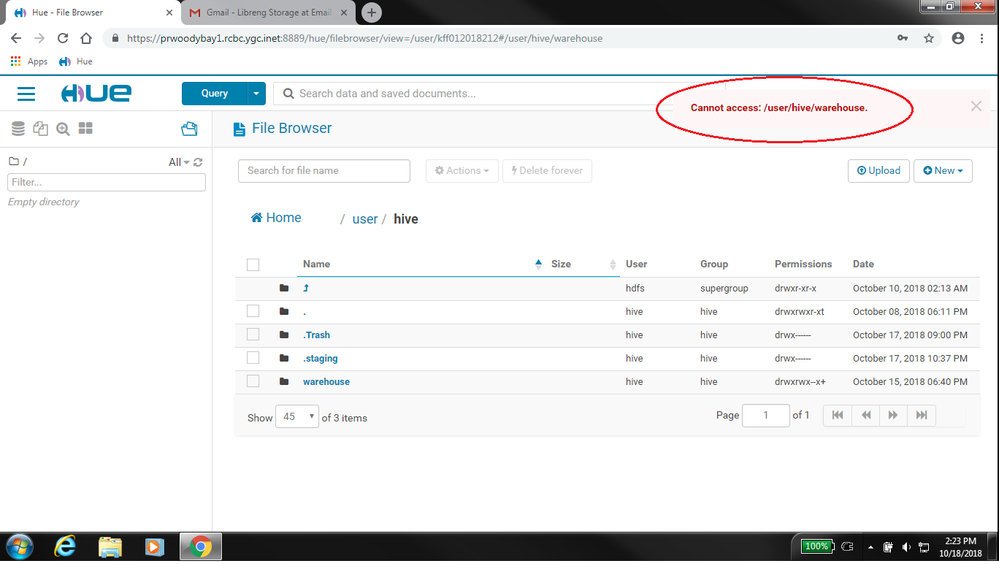Click the Hue logo
999x564 pixels.
click(96, 93)
